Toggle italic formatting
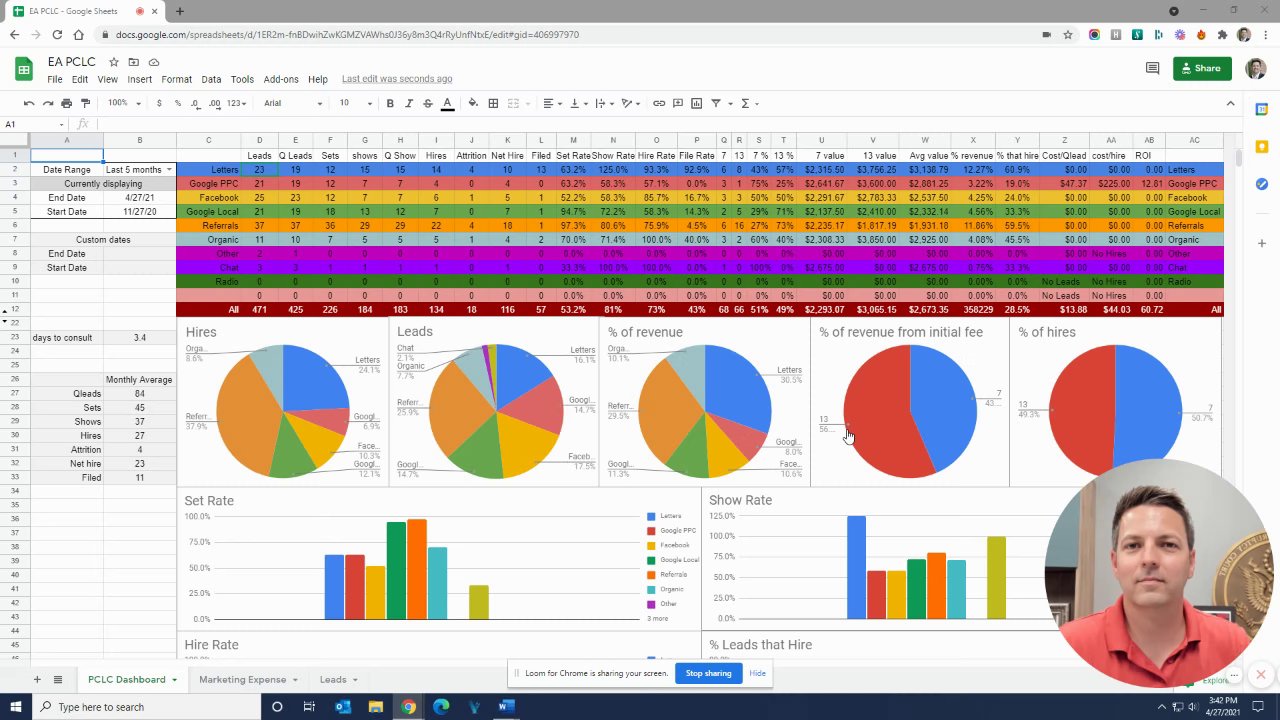This screenshot has height=720, width=1280. click(409, 103)
